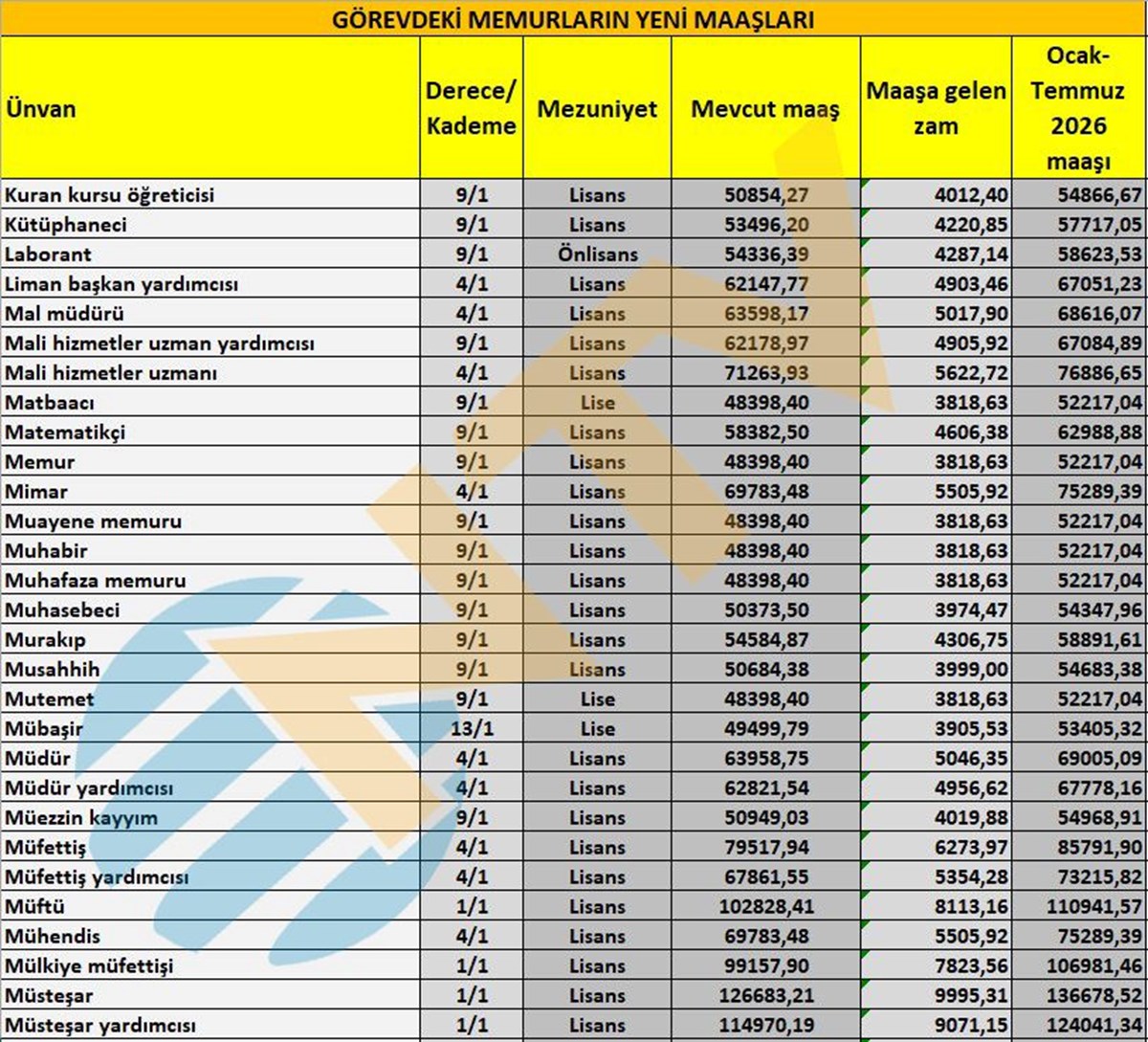Select the Mevcut maaş column header

(765, 108)
